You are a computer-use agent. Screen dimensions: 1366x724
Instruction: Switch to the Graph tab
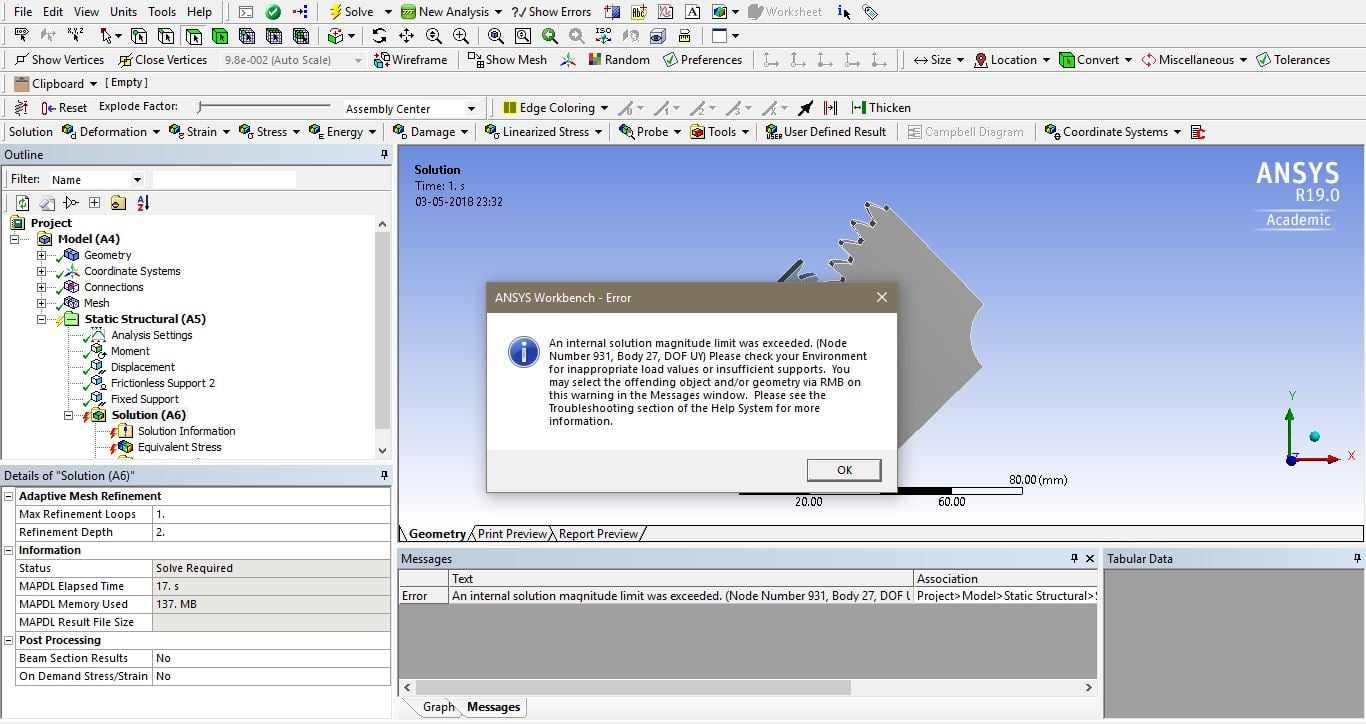pyautogui.click(x=438, y=707)
